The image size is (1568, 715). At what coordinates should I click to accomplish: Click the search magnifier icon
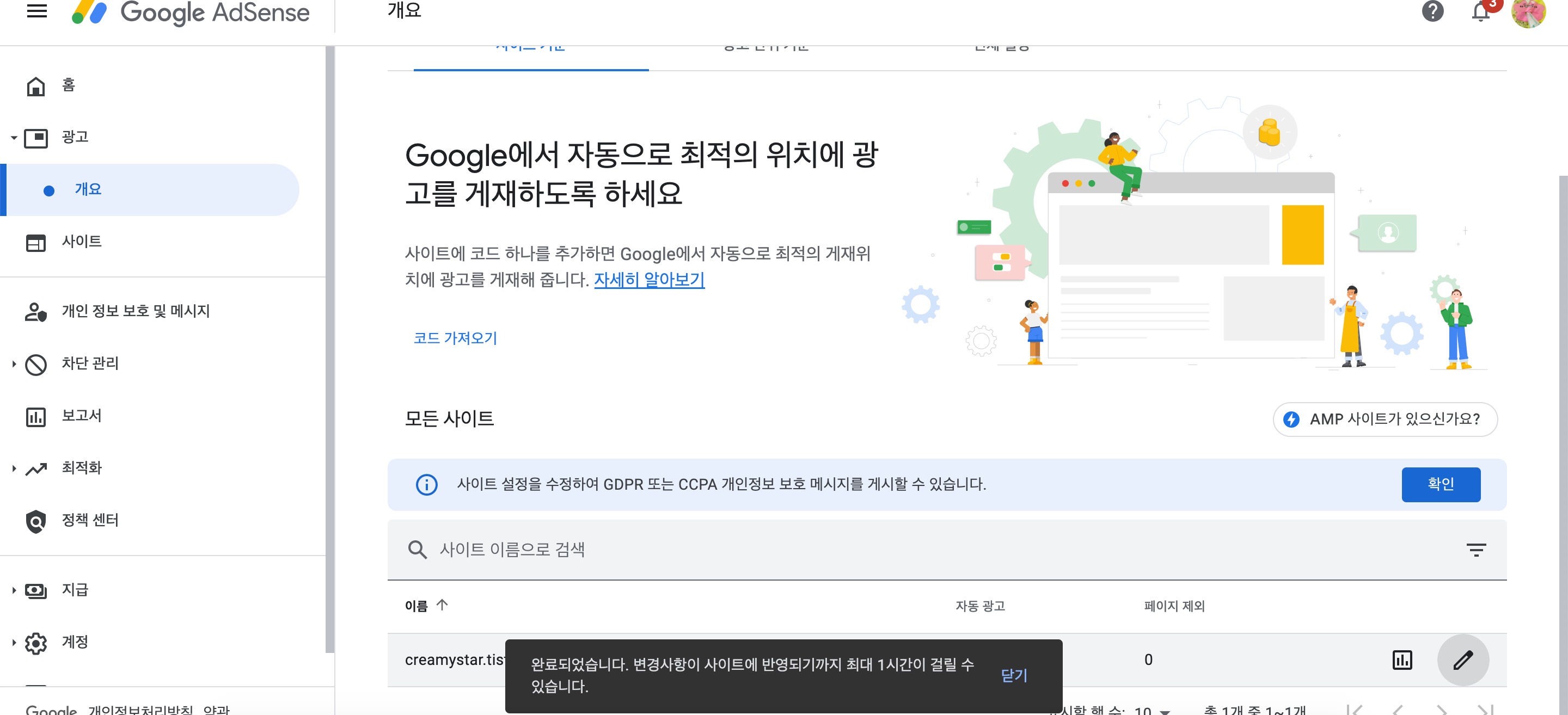(x=417, y=550)
